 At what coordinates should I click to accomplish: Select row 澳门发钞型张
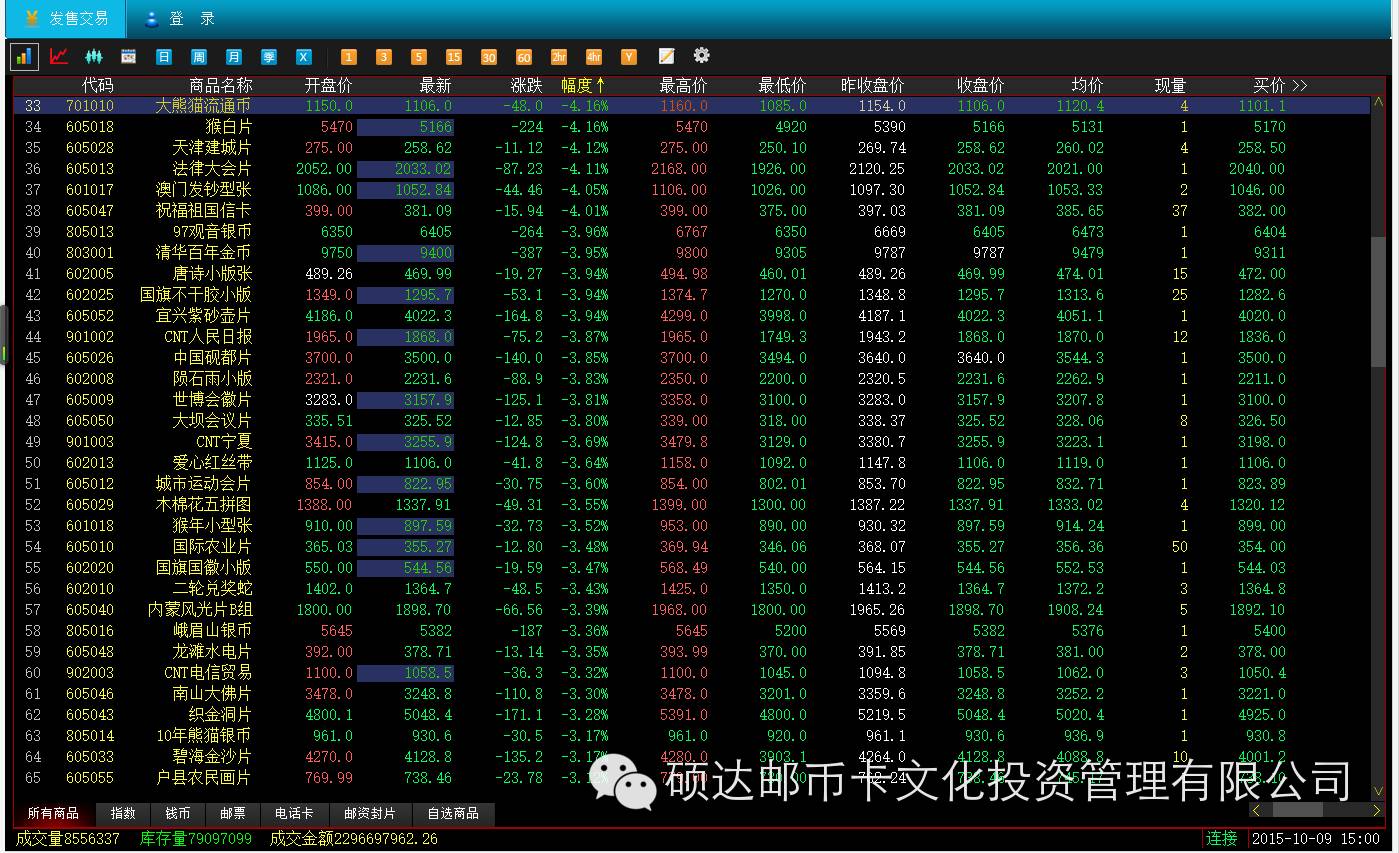(691, 190)
